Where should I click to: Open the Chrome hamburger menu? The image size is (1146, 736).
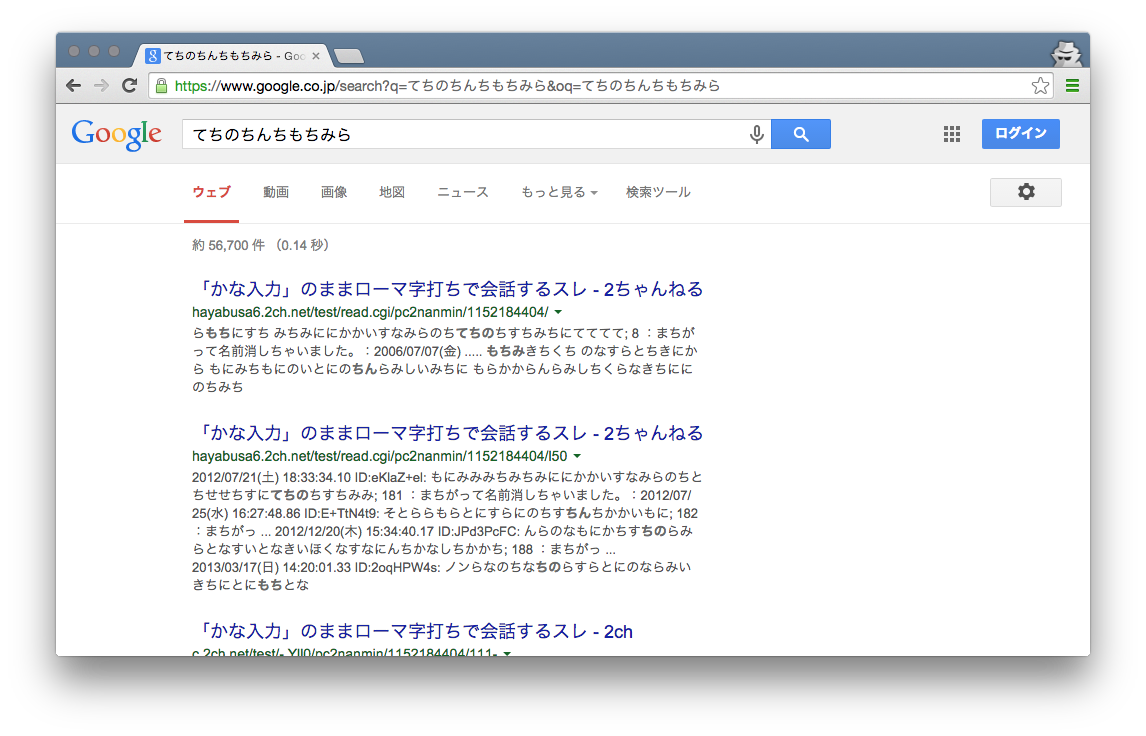click(x=1072, y=86)
